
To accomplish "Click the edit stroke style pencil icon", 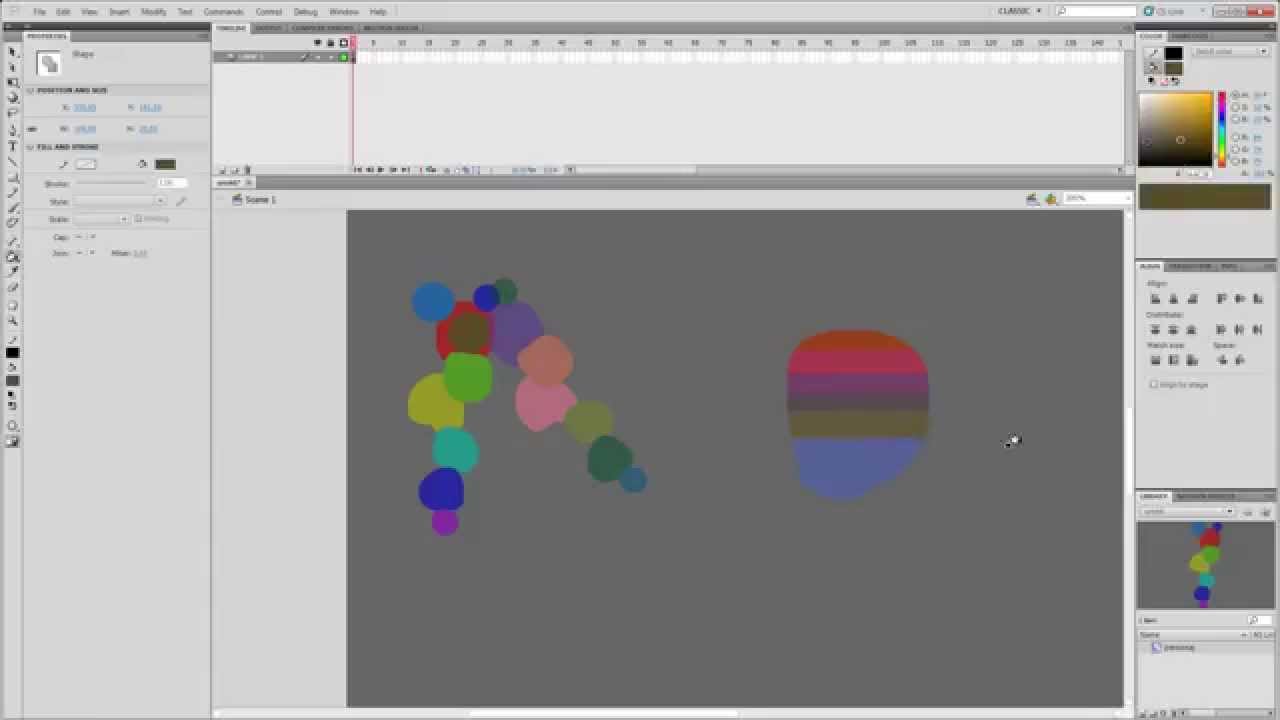I will (181, 201).
